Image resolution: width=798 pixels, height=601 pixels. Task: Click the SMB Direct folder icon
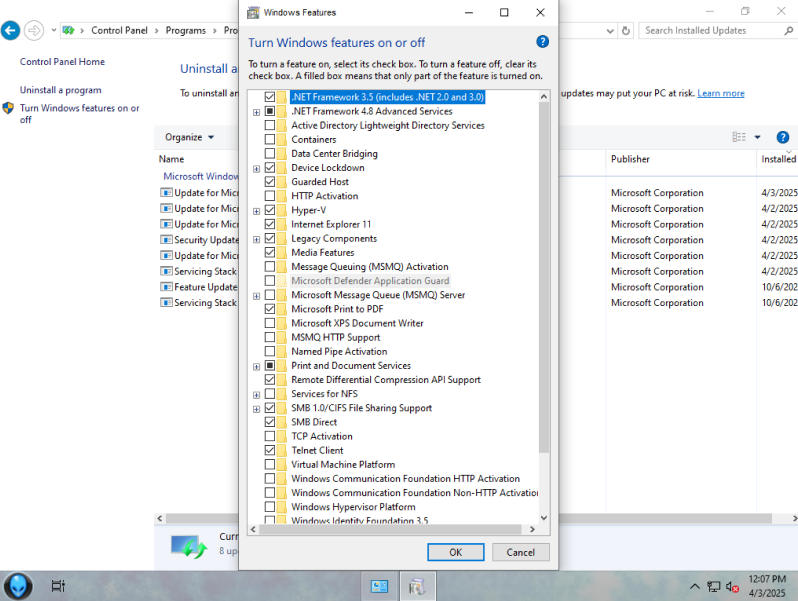click(282, 422)
